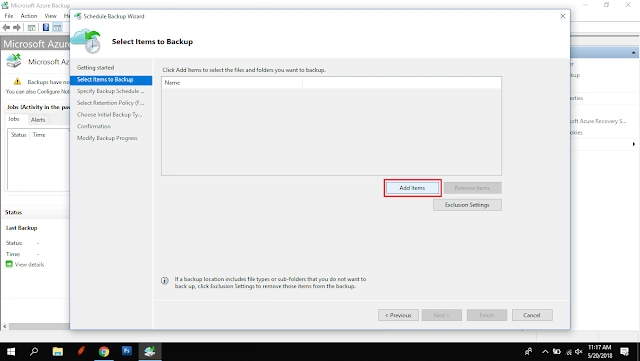Open the View menu in Azure Backup
Screen dimensions: 640x361
tap(51, 16)
